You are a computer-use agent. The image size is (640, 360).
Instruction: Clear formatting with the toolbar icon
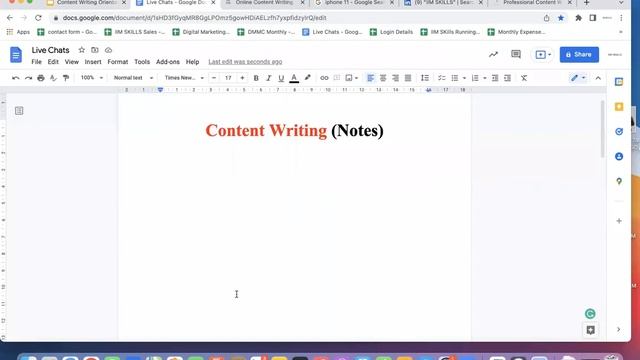point(524,78)
